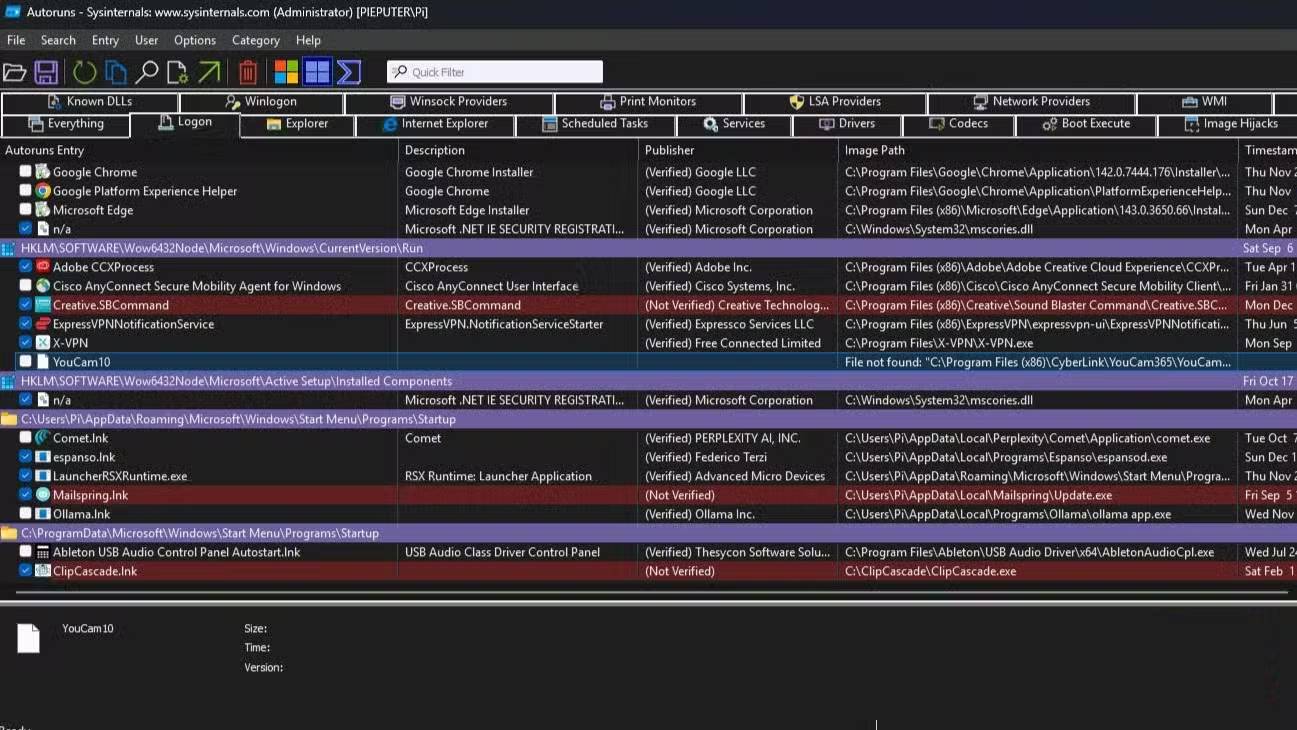Open the Options menu
The width and height of the screenshot is (1297, 730).
pos(194,40)
